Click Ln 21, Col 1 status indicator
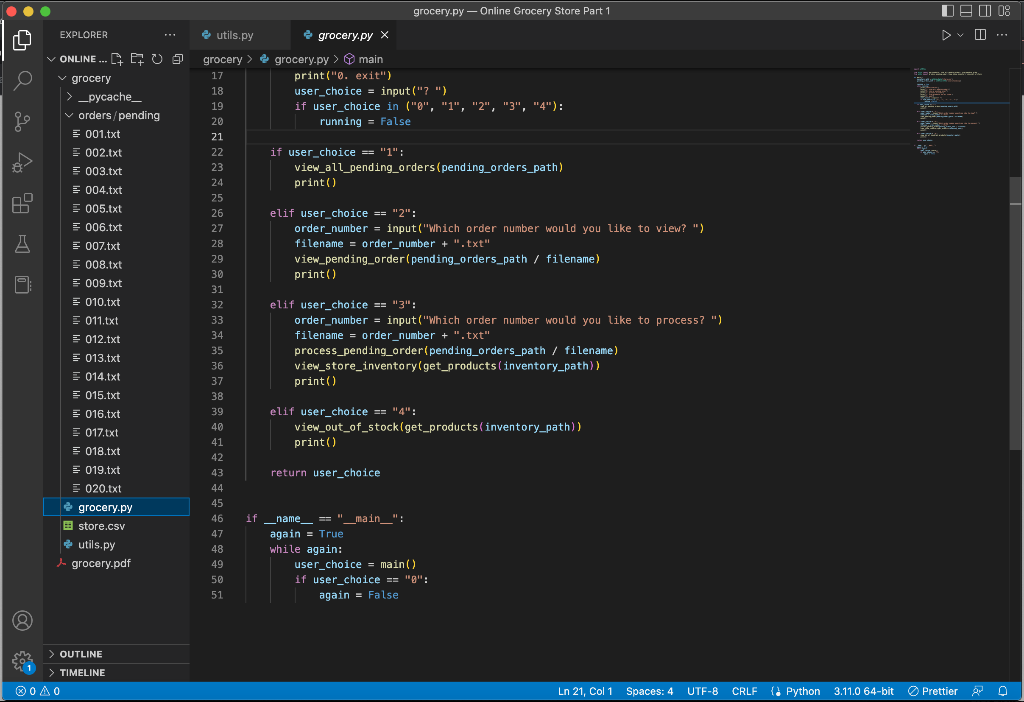The height and width of the screenshot is (702, 1024). [585, 691]
